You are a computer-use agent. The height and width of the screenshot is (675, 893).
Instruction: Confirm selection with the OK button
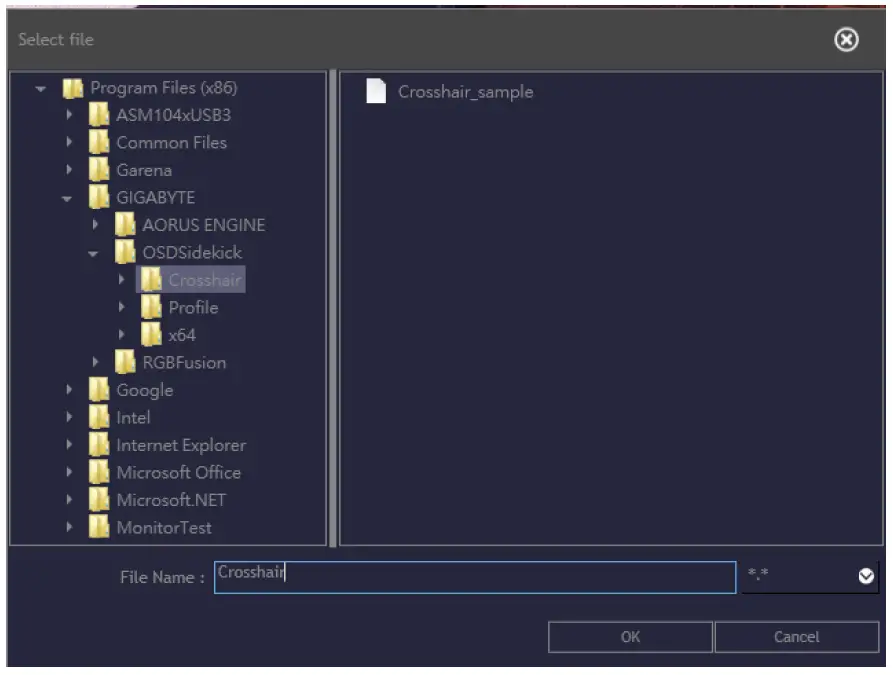tap(630, 637)
